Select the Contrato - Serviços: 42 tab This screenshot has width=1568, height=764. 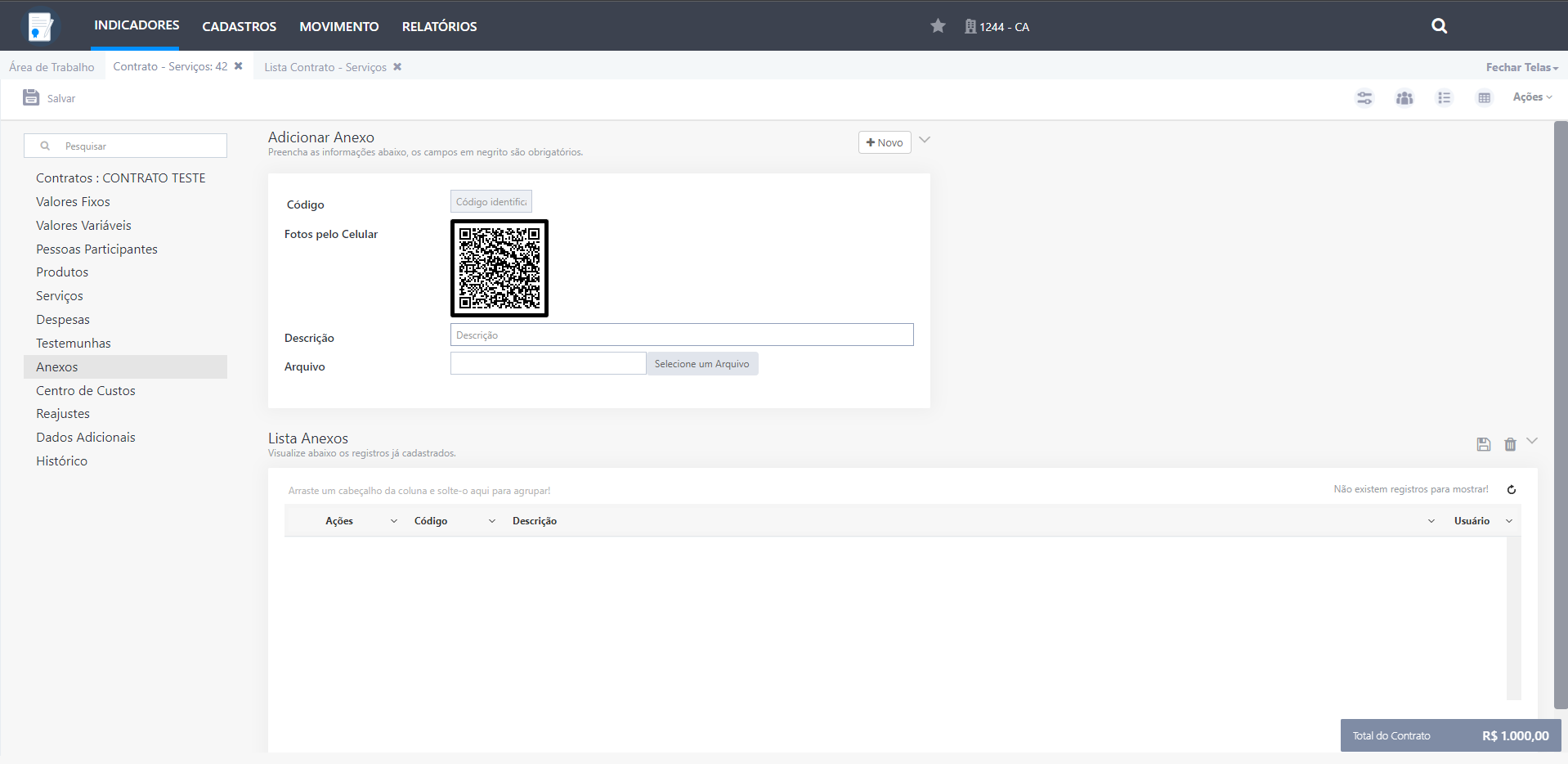[x=170, y=66]
